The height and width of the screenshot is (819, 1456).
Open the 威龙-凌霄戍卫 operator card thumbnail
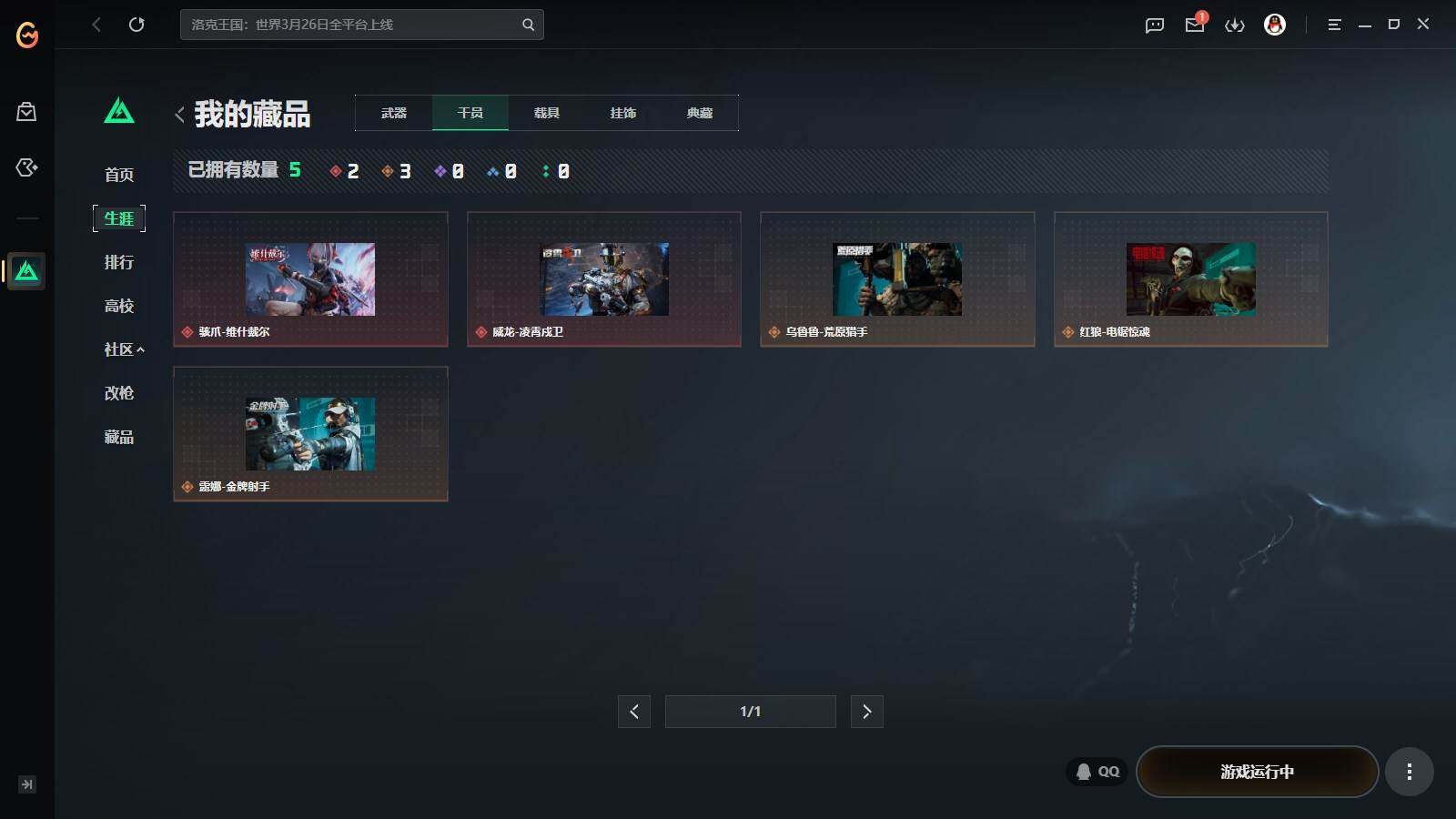pos(604,279)
